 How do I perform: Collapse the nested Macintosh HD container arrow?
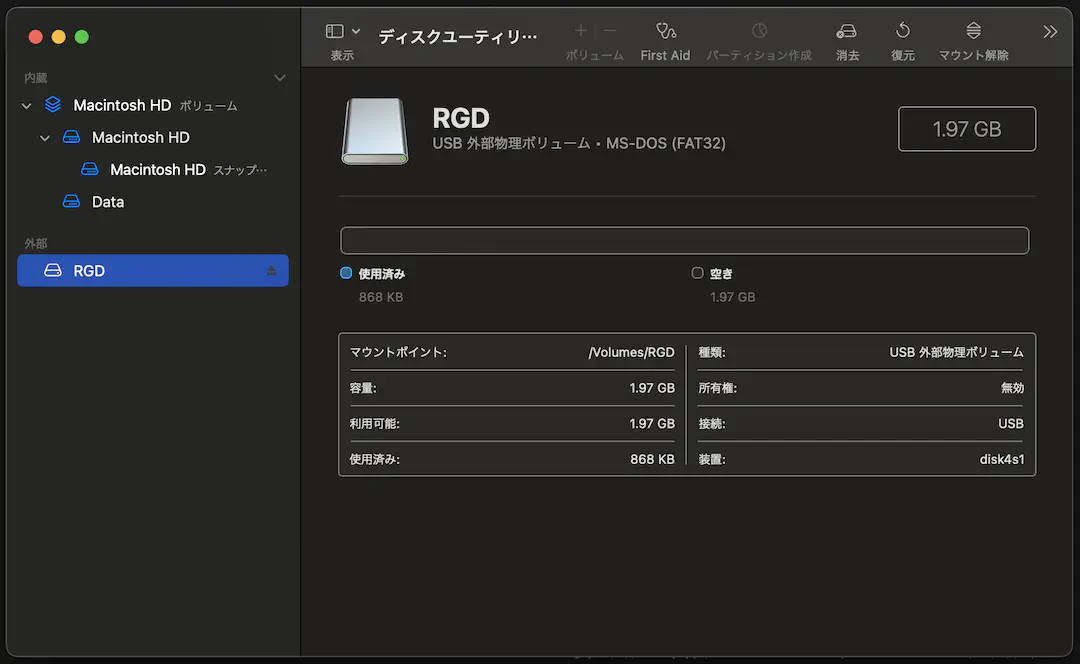click(45, 138)
